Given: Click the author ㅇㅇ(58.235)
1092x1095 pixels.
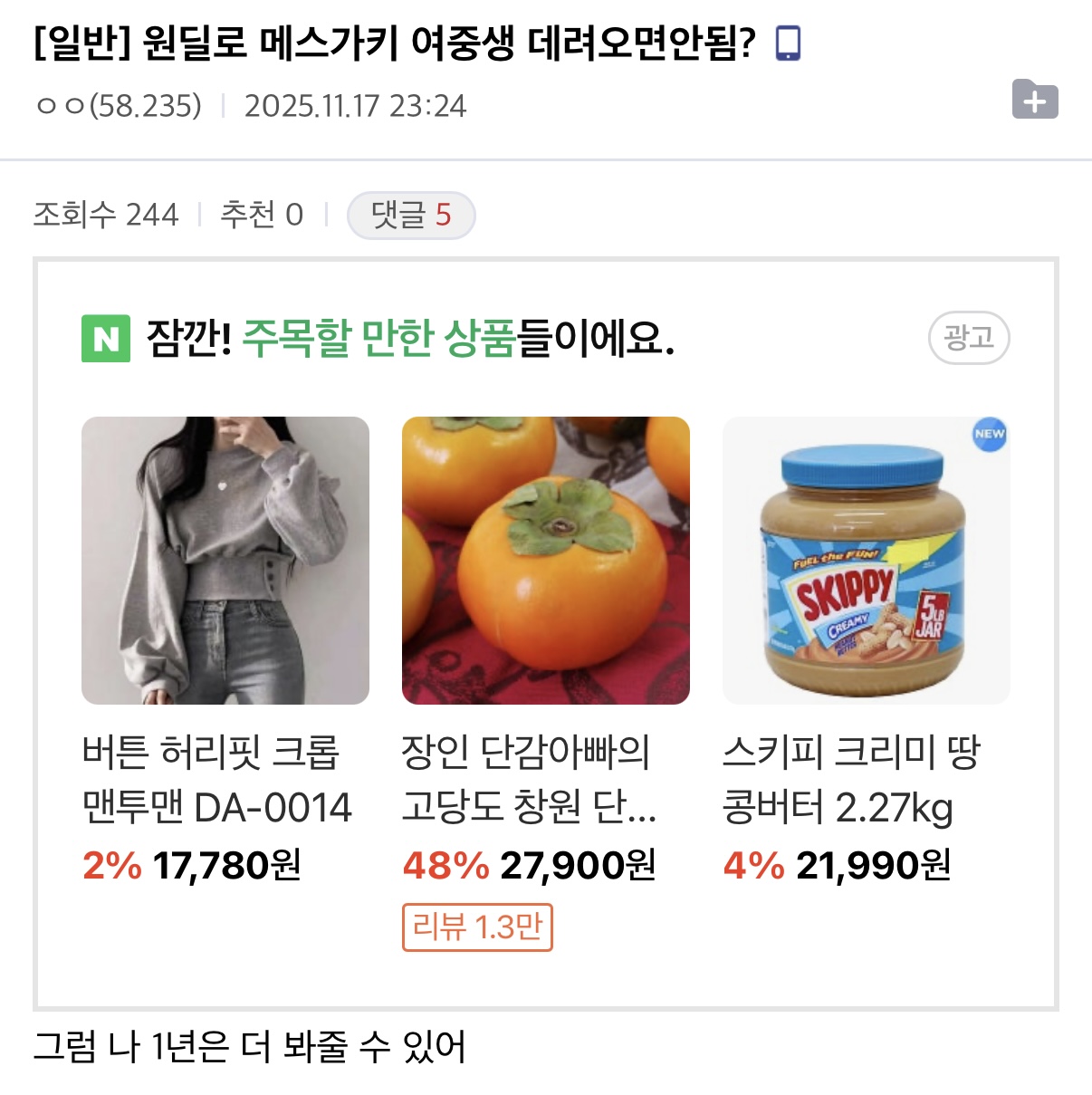Looking at the screenshot, I should click(119, 106).
